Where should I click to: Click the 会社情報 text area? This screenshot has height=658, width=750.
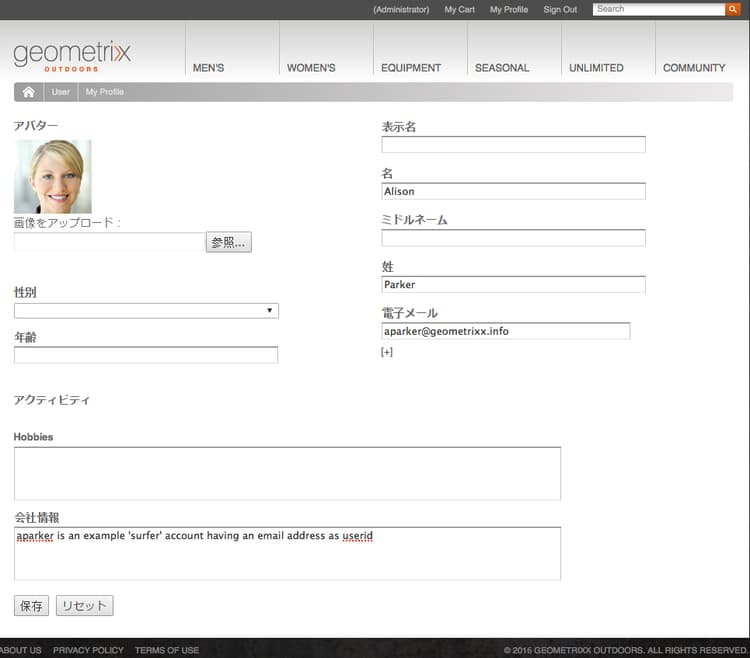[287, 553]
